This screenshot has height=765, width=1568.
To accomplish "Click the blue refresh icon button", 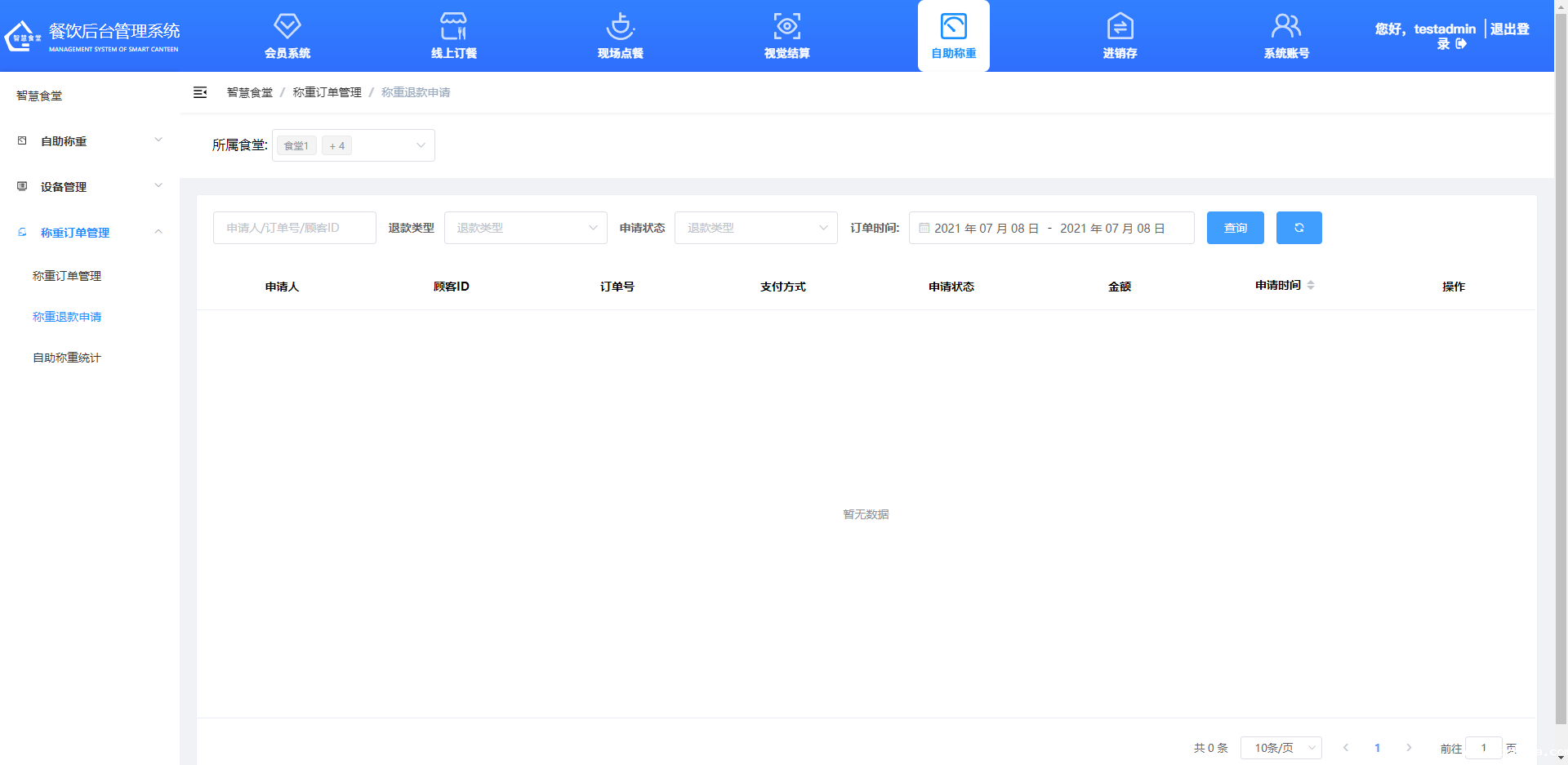I will pyautogui.click(x=1298, y=228).
